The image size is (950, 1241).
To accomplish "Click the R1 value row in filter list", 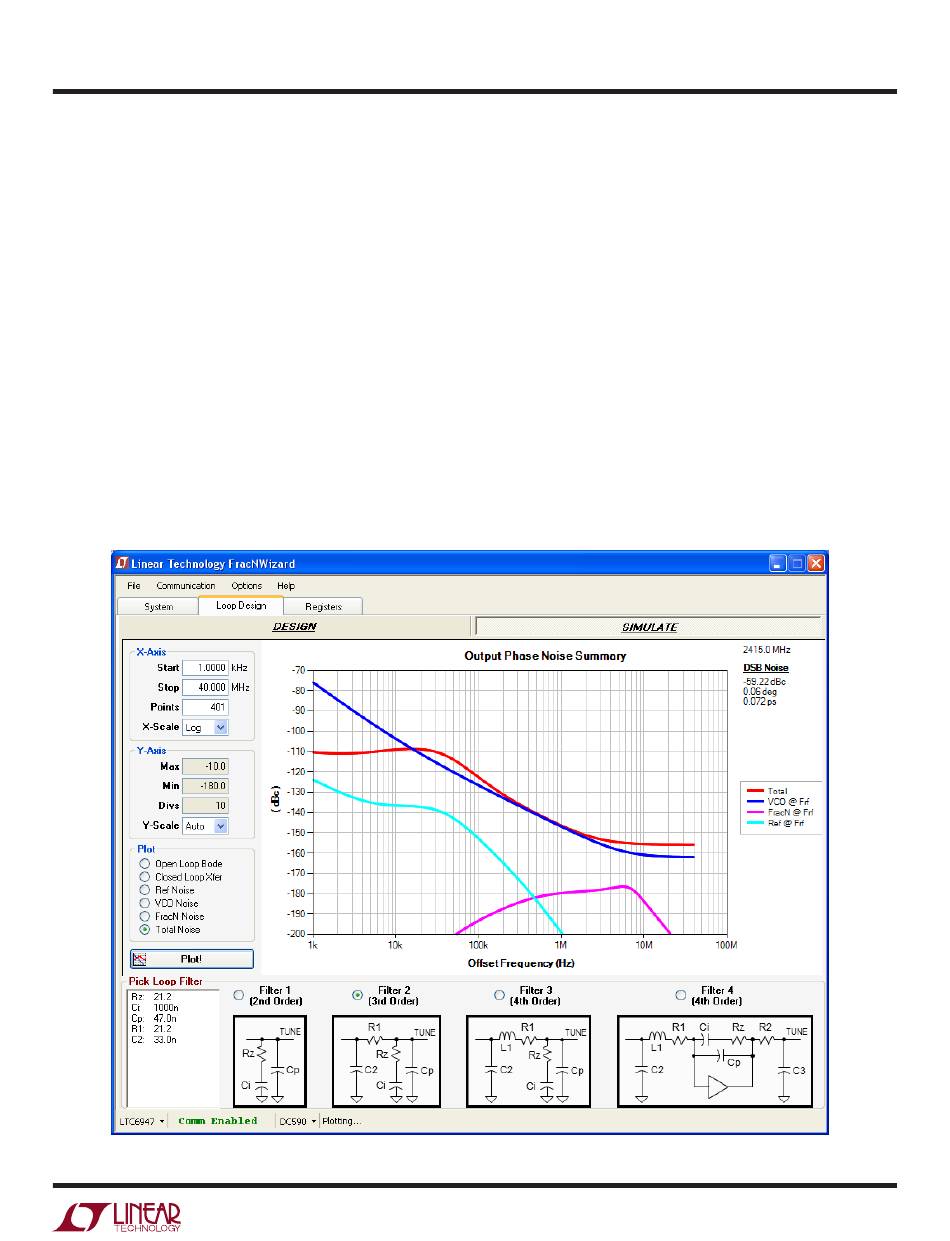I will coord(151,1028).
